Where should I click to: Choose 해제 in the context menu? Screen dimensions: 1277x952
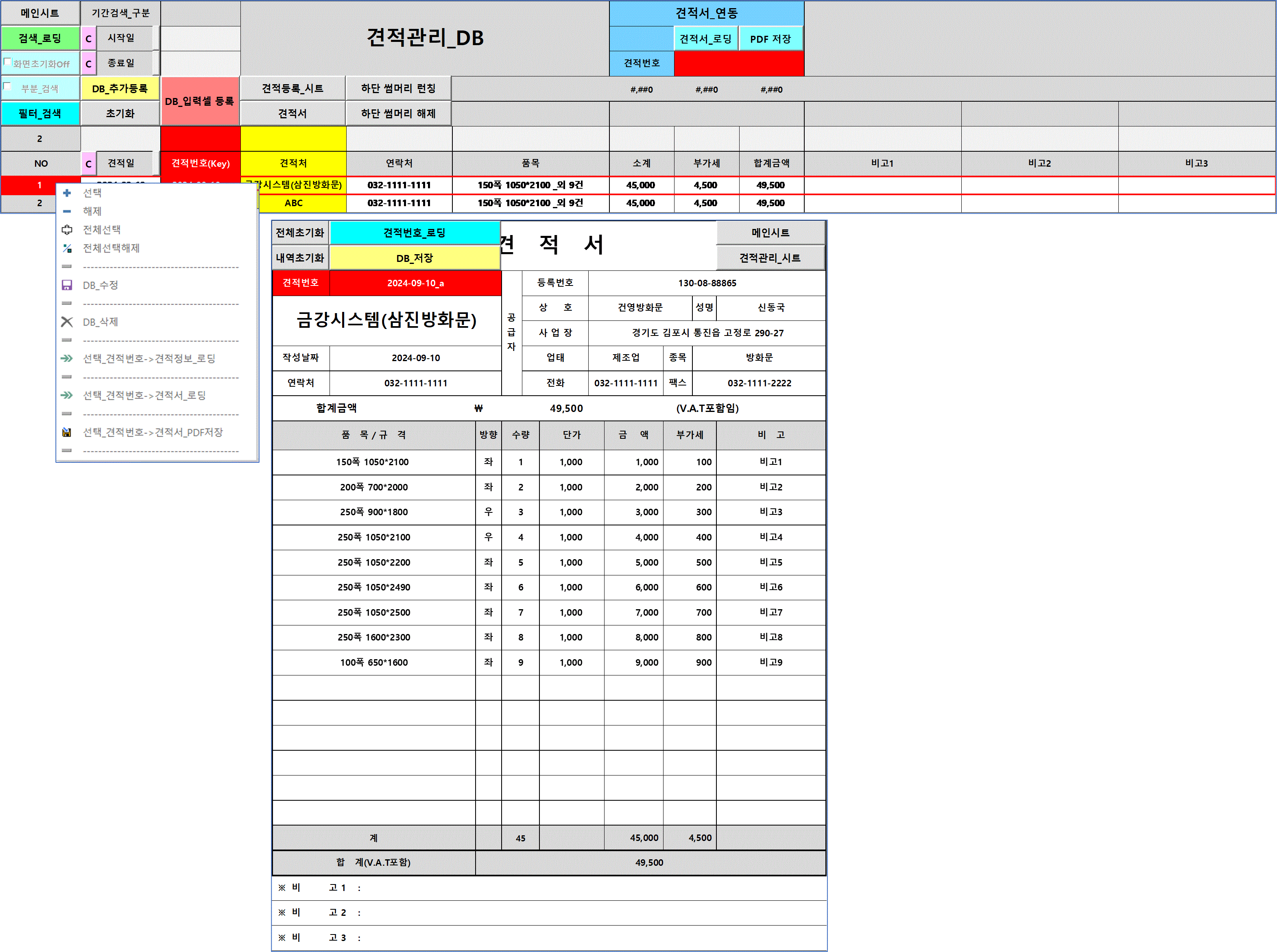[92, 211]
